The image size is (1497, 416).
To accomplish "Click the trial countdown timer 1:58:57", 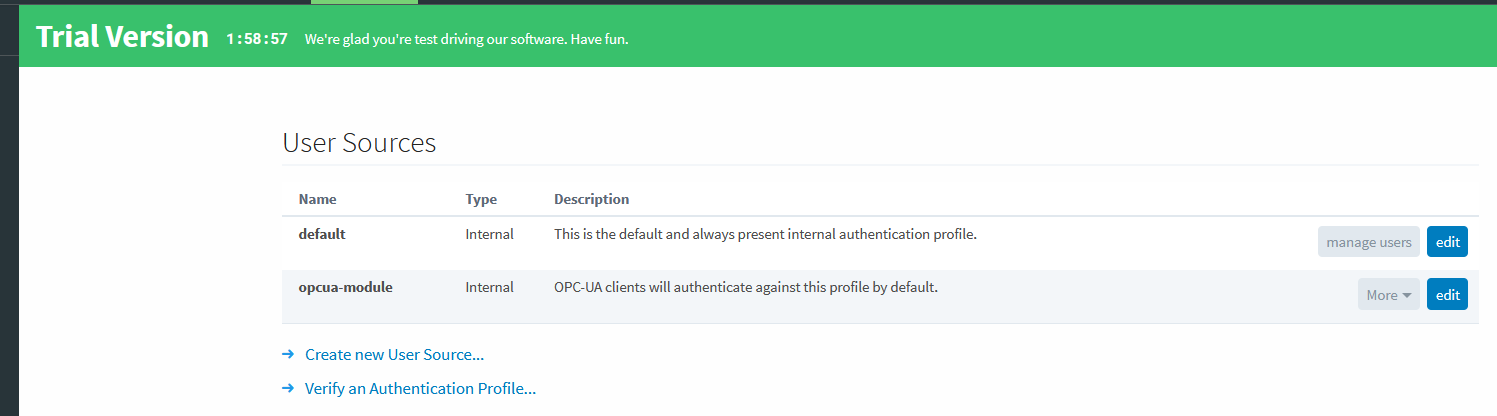I will click(x=257, y=39).
